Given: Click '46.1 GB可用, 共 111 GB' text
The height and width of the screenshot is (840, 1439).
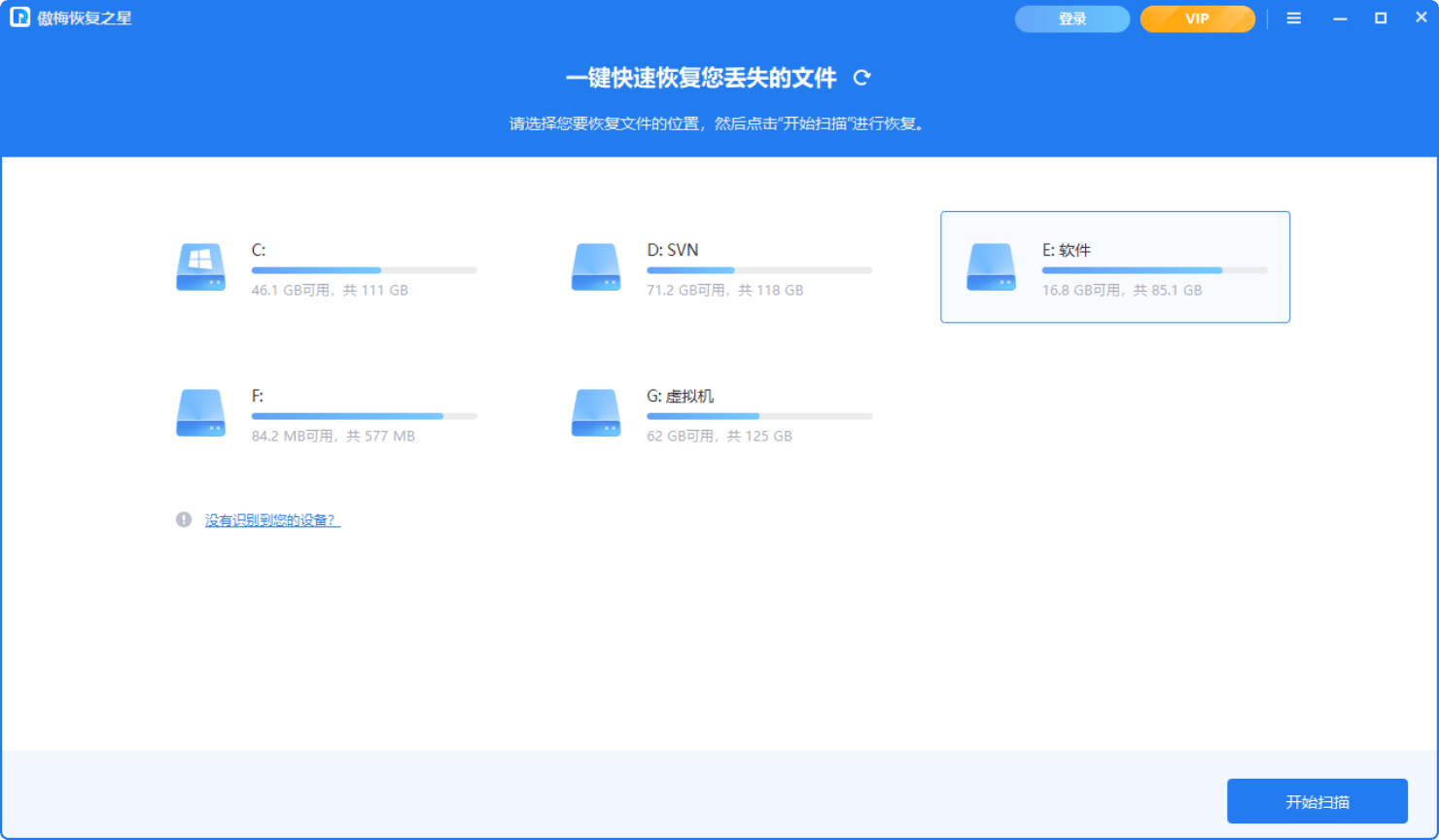Looking at the screenshot, I should pyautogui.click(x=330, y=290).
